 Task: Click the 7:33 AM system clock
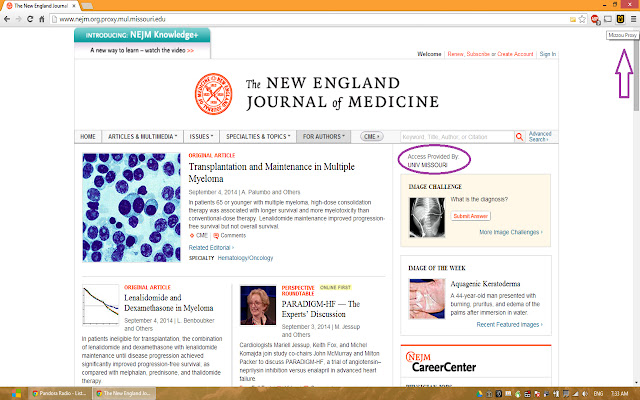(620, 393)
